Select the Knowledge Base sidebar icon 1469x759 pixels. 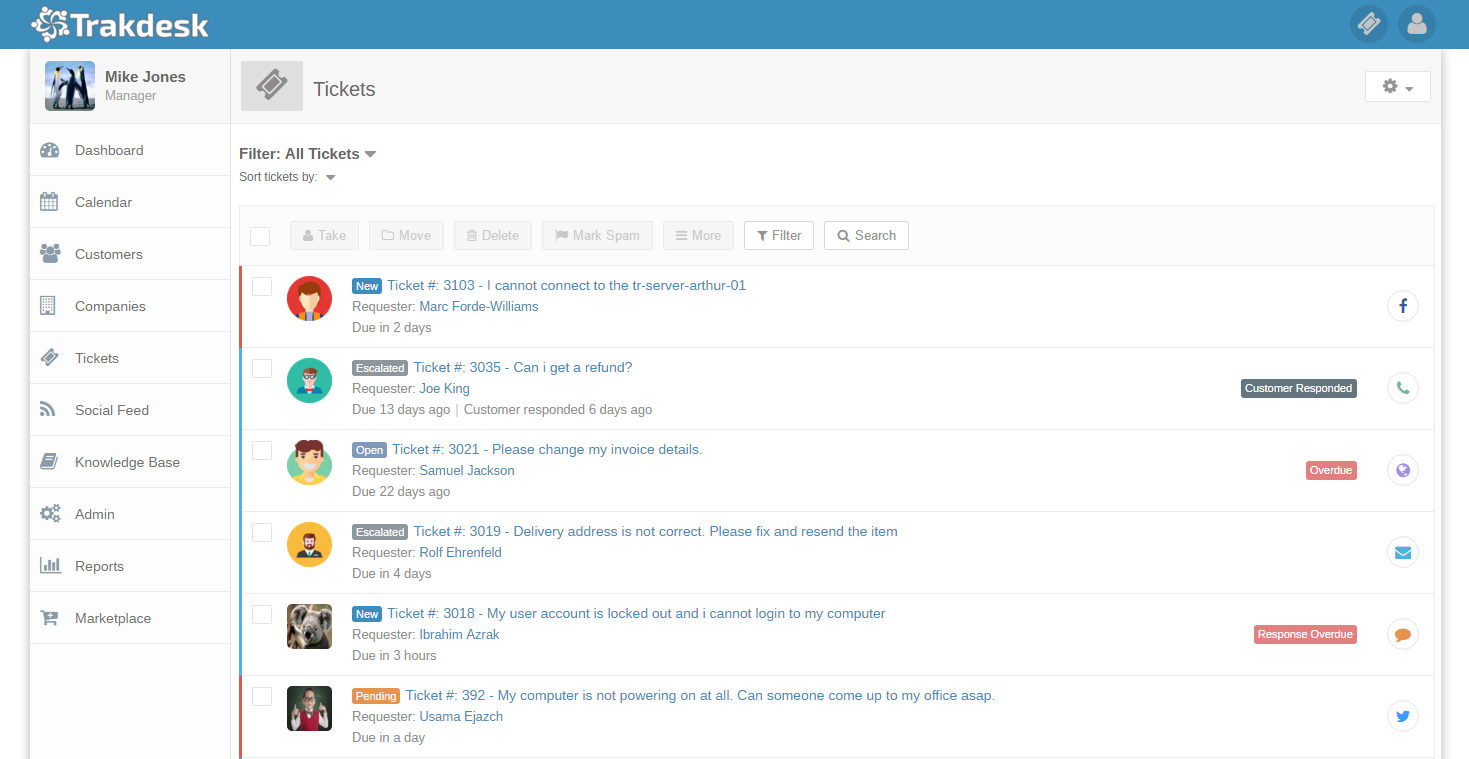coord(49,461)
